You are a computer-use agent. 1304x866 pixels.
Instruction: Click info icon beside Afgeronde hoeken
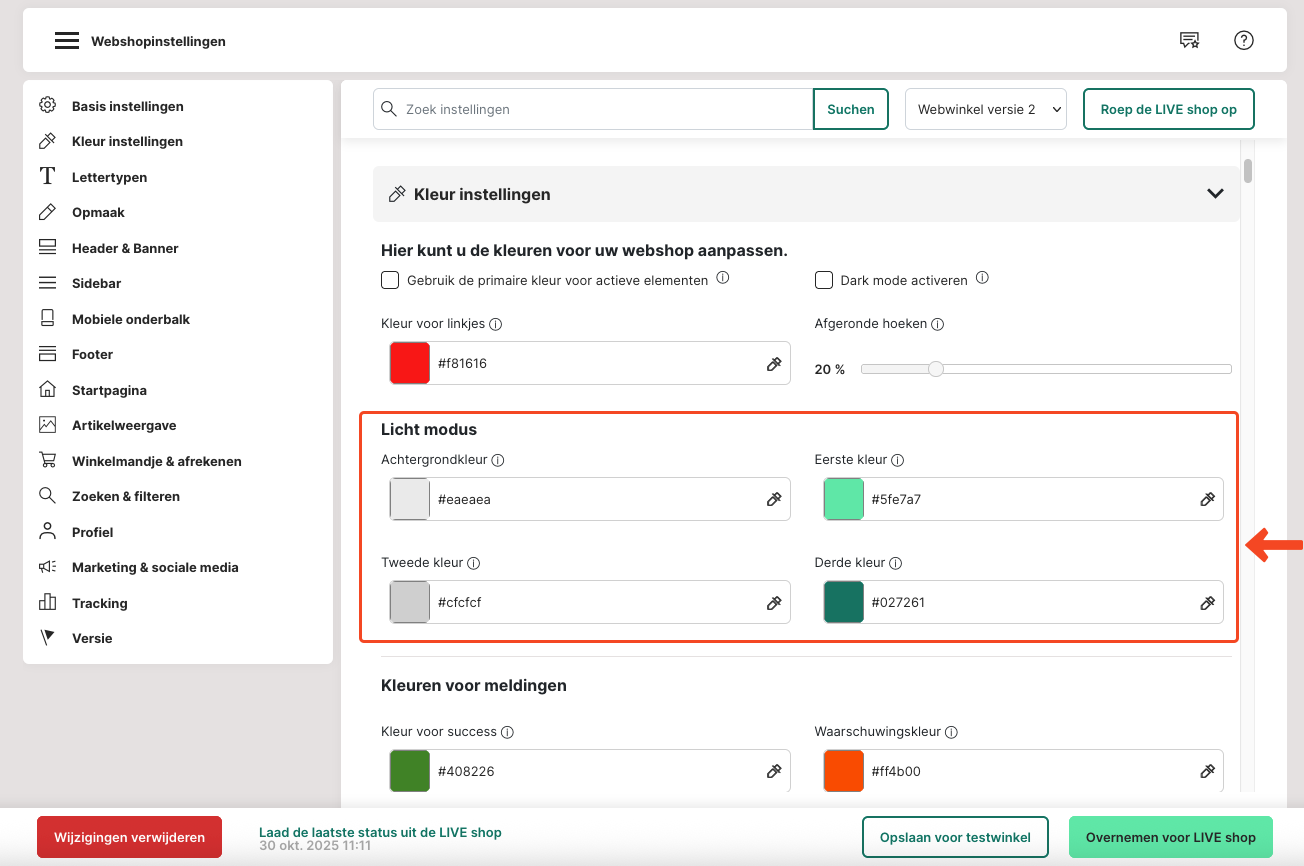[x=937, y=324]
